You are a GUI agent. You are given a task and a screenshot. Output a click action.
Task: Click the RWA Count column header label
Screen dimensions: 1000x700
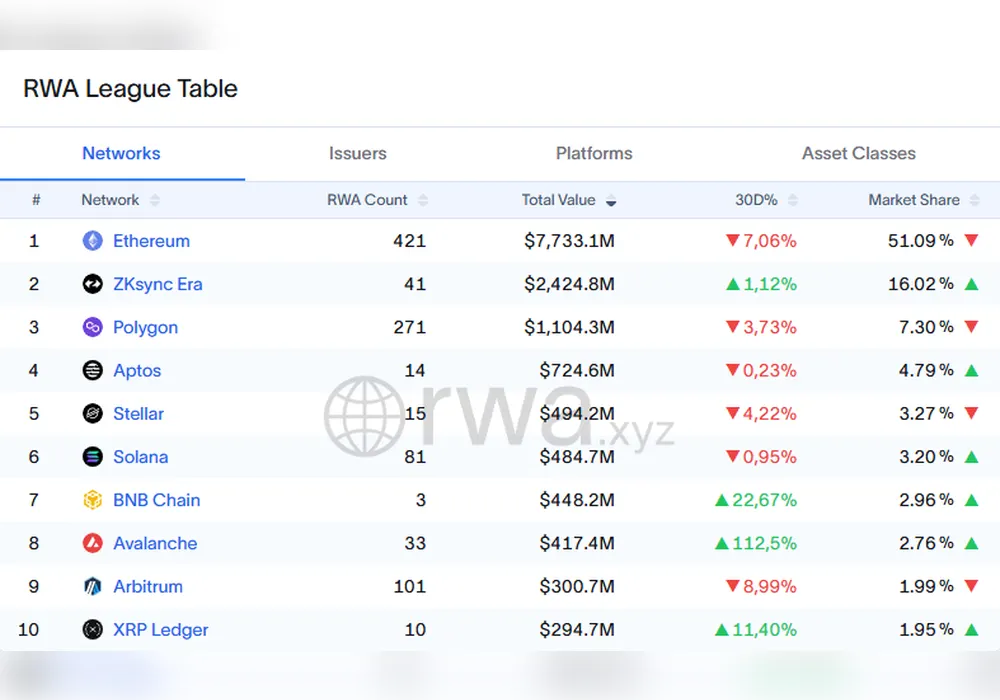point(367,200)
